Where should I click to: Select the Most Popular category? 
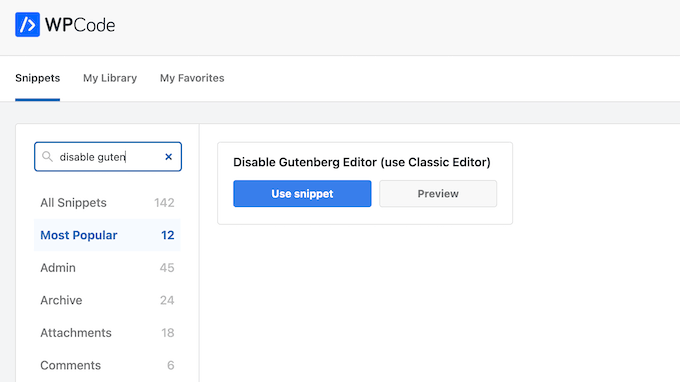point(107,235)
